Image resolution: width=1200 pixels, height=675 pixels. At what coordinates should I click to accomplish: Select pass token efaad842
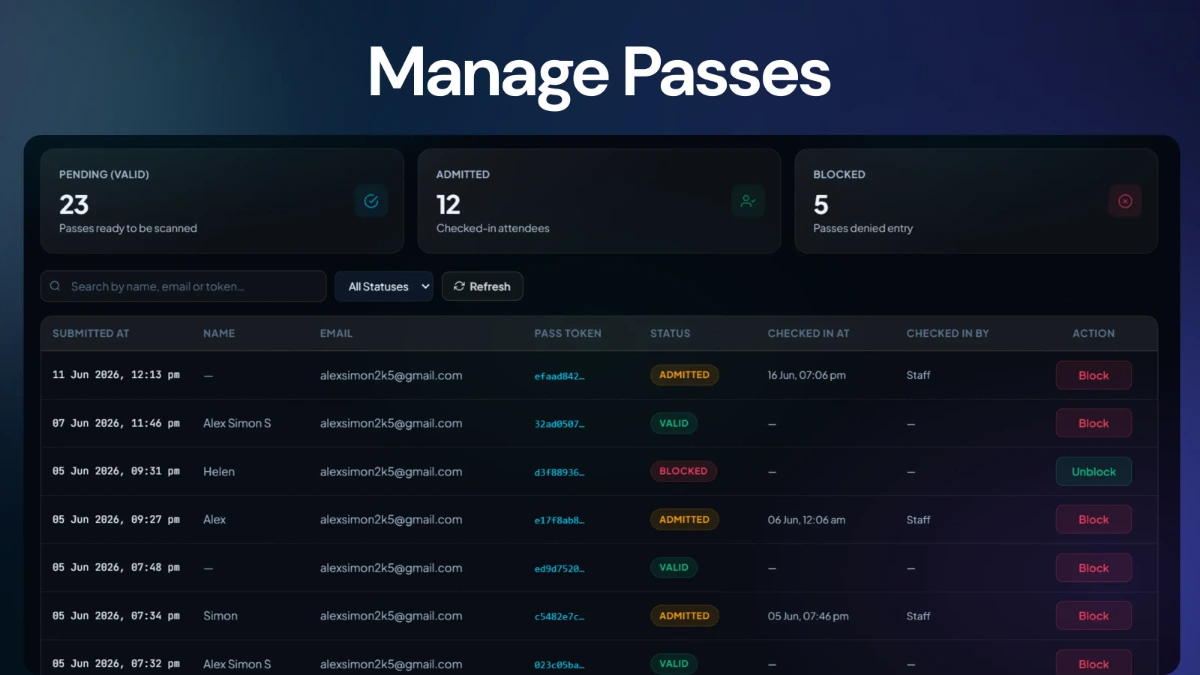[560, 376]
